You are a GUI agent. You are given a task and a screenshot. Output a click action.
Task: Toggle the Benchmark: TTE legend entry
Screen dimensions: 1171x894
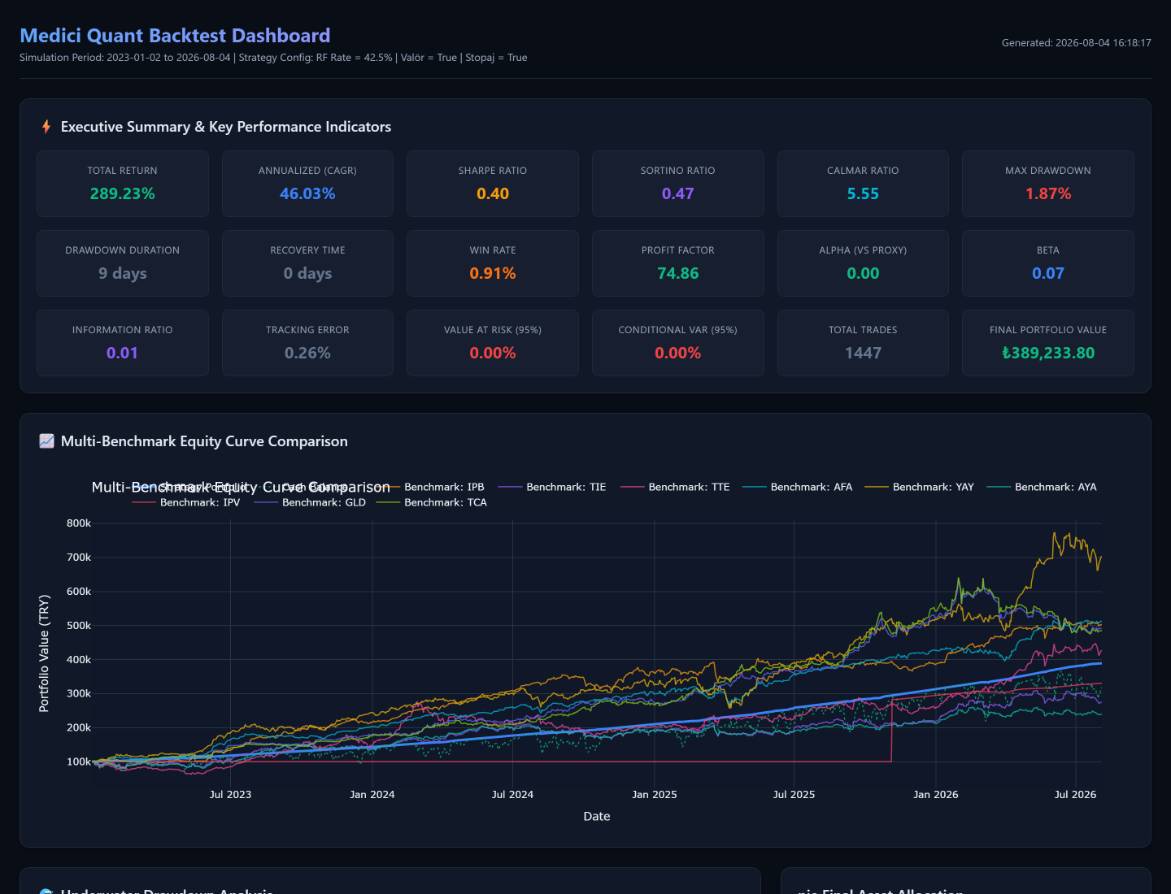pyautogui.click(x=674, y=487)
